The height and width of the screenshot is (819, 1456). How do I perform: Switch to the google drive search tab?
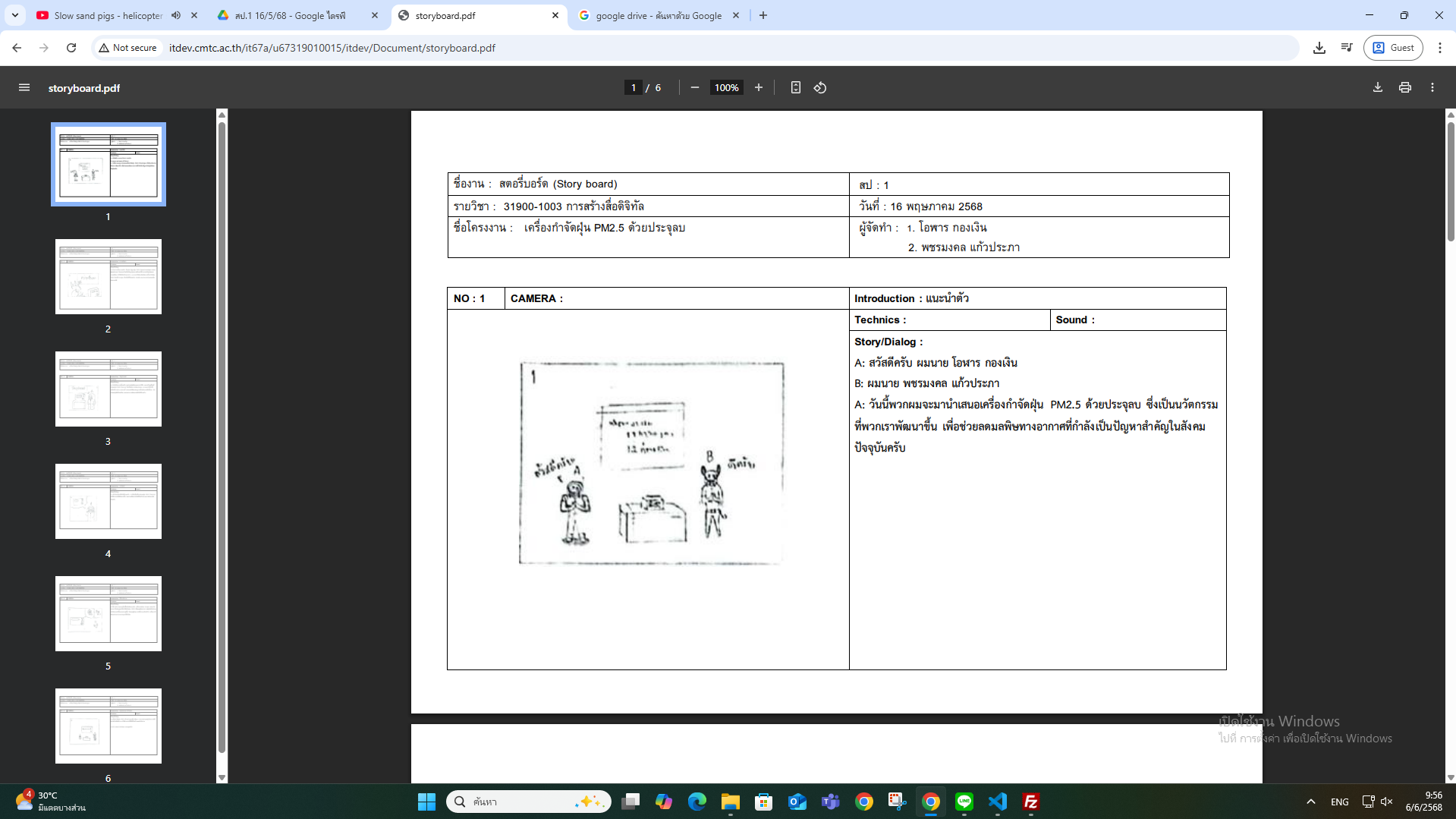[x=657, y=15]
